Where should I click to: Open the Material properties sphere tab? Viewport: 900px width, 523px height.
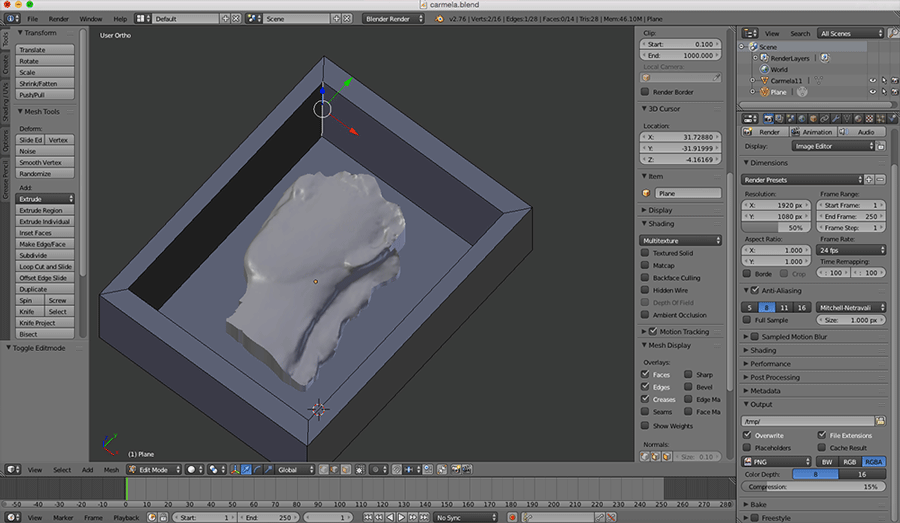(858, 119)
